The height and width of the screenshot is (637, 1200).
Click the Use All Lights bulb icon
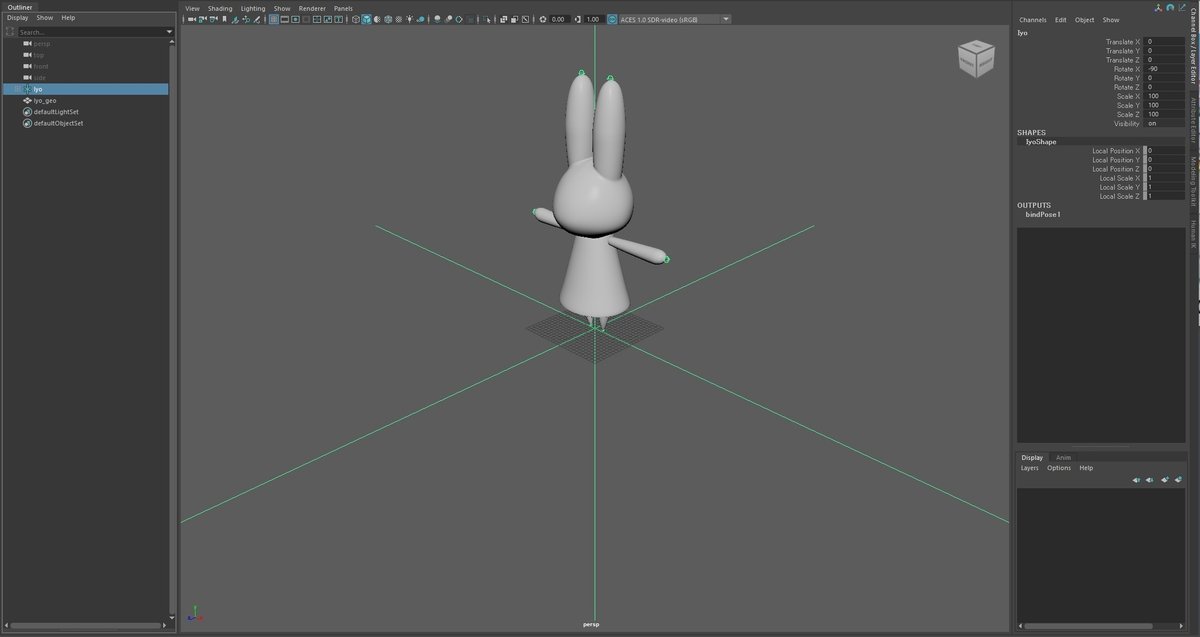(x=410, y=19)
